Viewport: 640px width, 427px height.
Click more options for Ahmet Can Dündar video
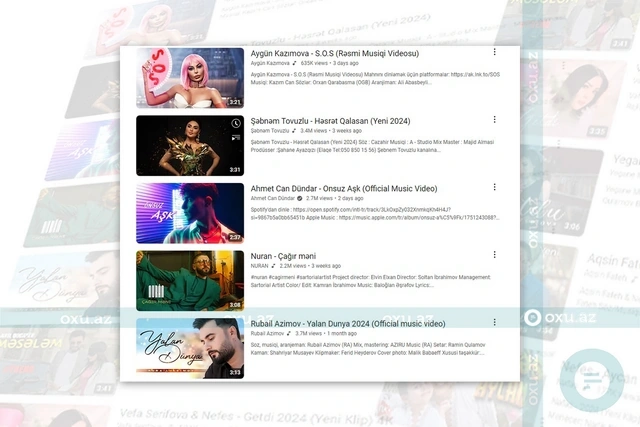click(494, 186)
